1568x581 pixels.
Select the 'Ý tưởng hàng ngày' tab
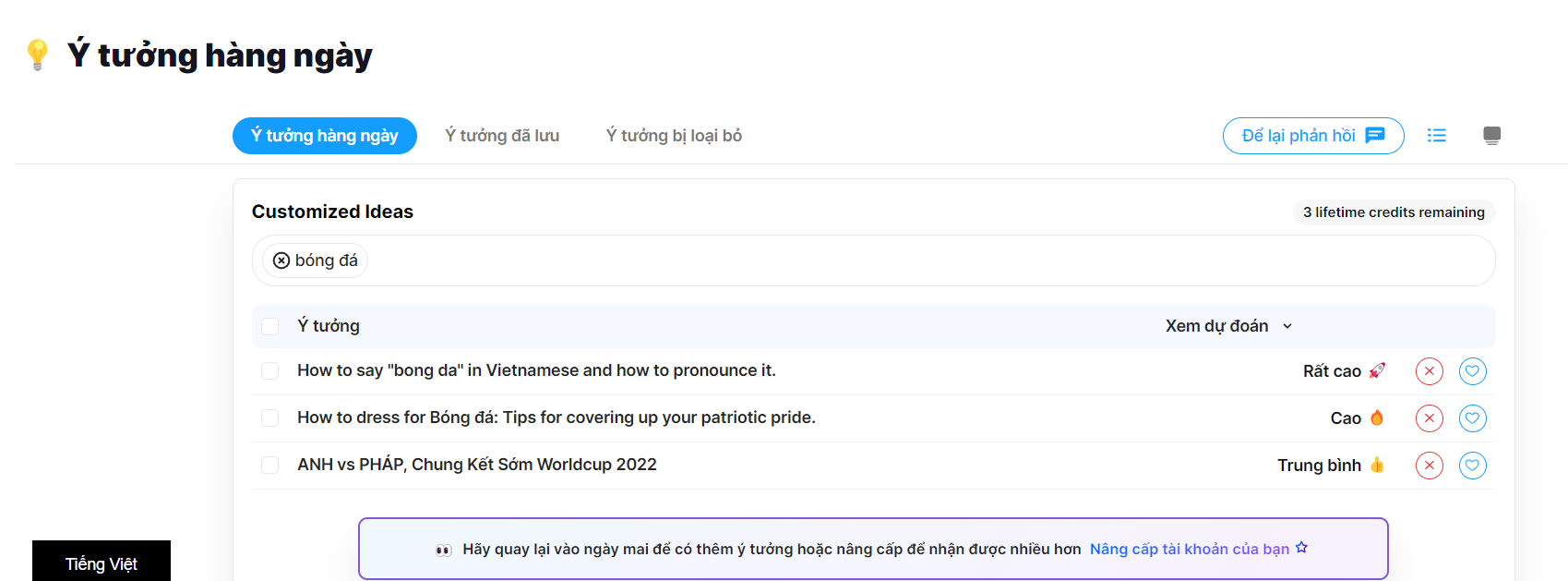(325, 136)
